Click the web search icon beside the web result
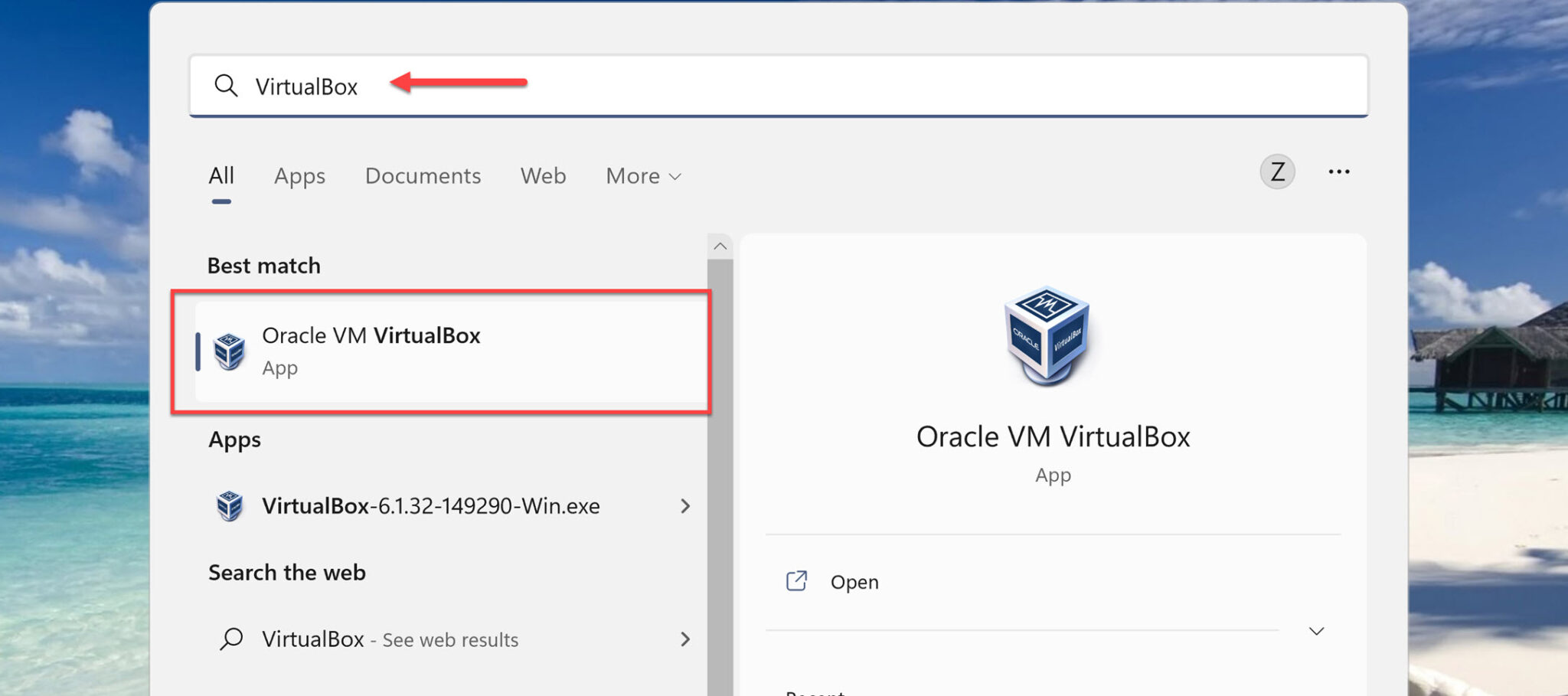Image resolution: width=1568 pixels, height=696 pixels. coord(232,639)
